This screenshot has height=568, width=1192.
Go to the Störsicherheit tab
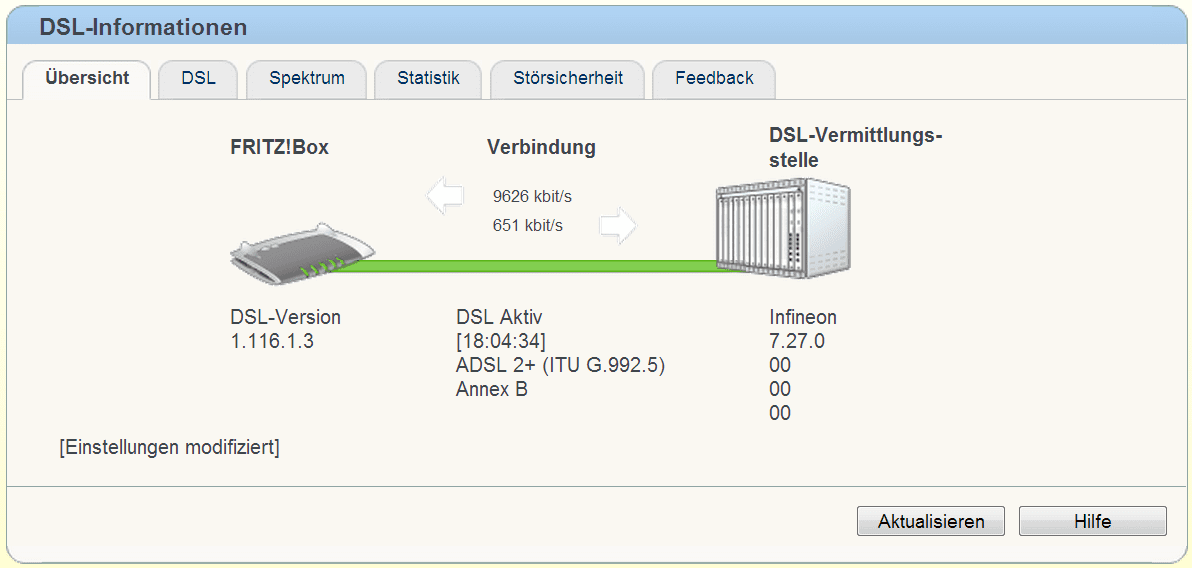[568, 78]
